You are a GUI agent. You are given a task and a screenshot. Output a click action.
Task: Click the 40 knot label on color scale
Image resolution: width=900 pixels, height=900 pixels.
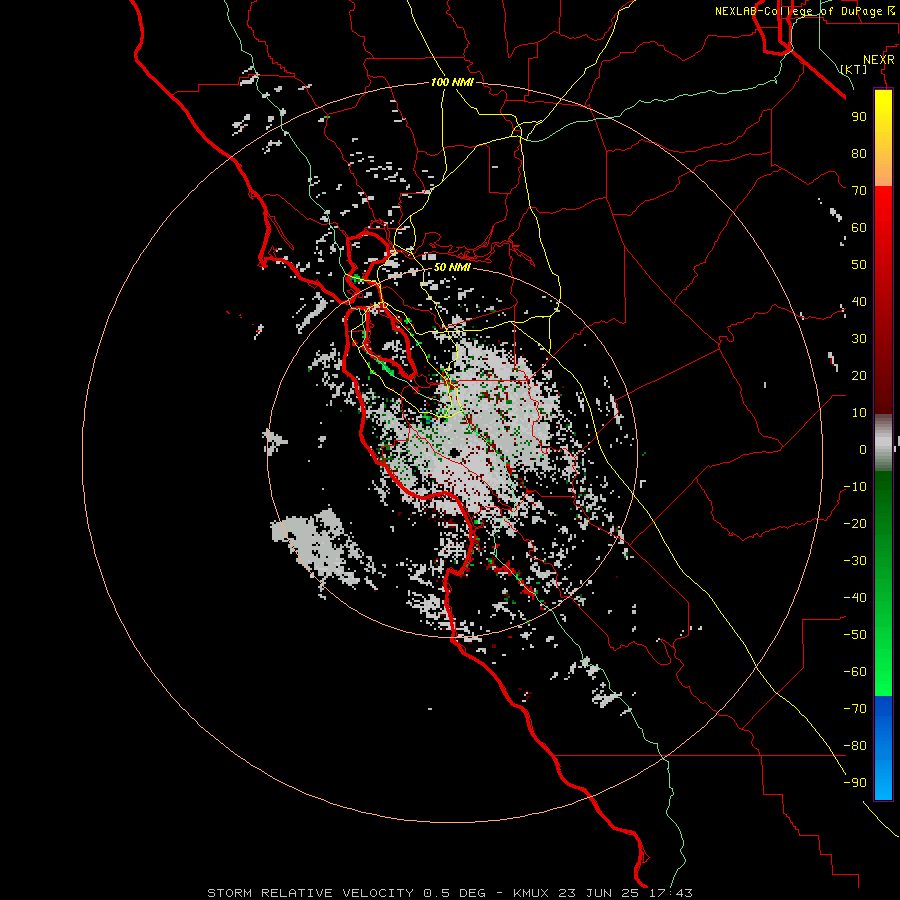pyautogui.click(x=859, y=301)
